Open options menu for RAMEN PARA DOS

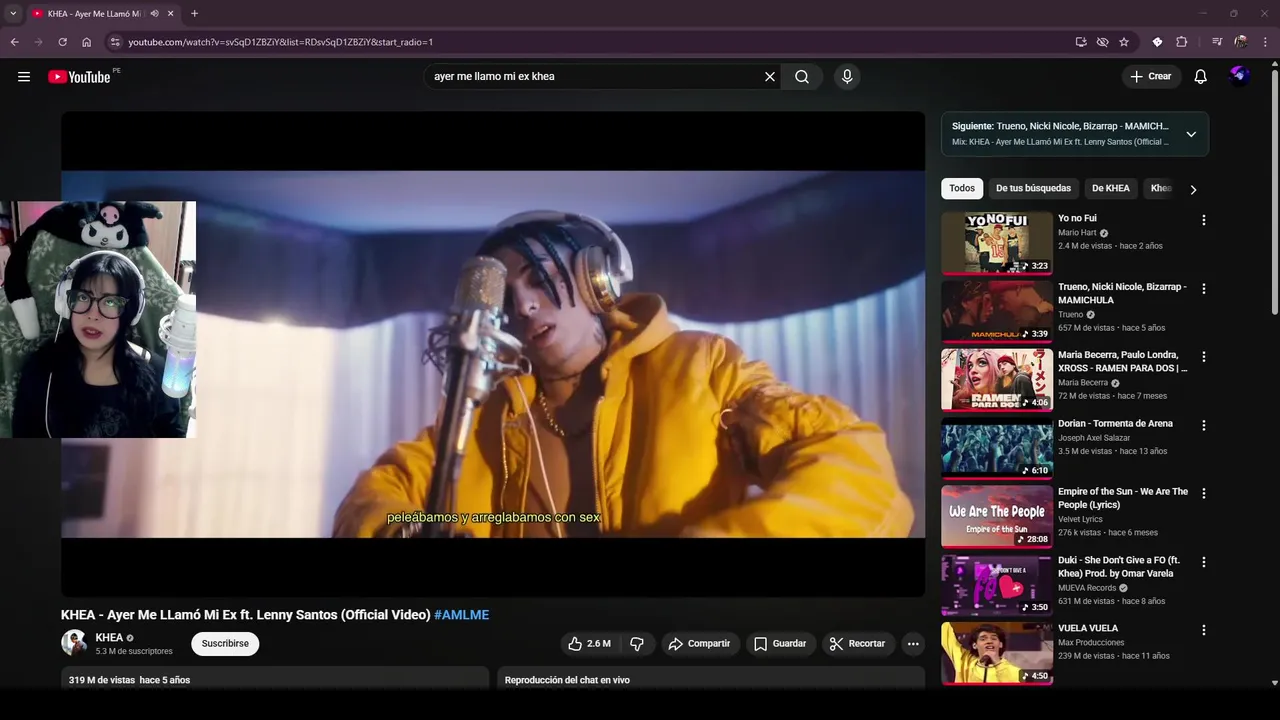(1204, 357)
